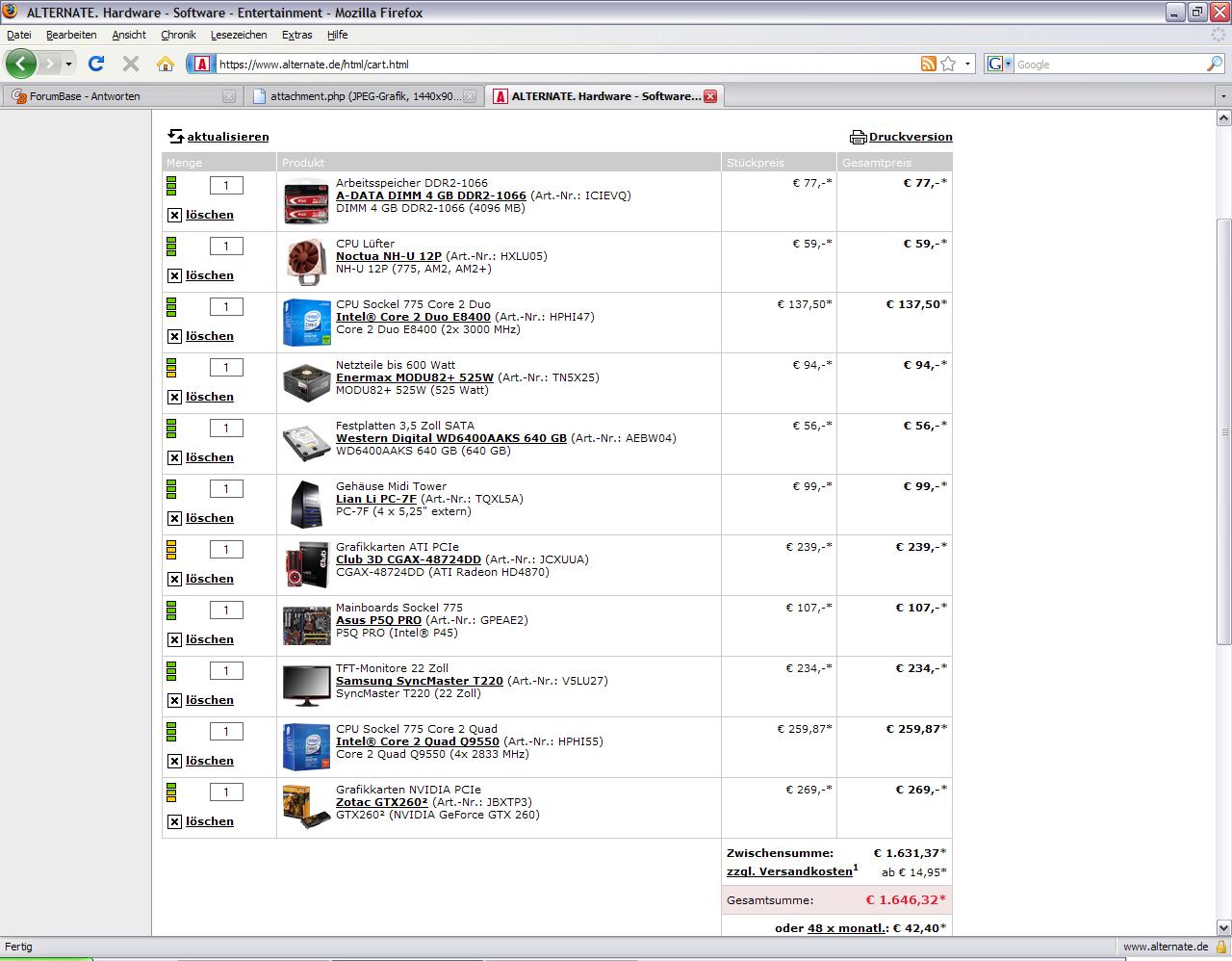Open the Home page icon
This screenshot has width=1232, height=961.
[166, 64]
